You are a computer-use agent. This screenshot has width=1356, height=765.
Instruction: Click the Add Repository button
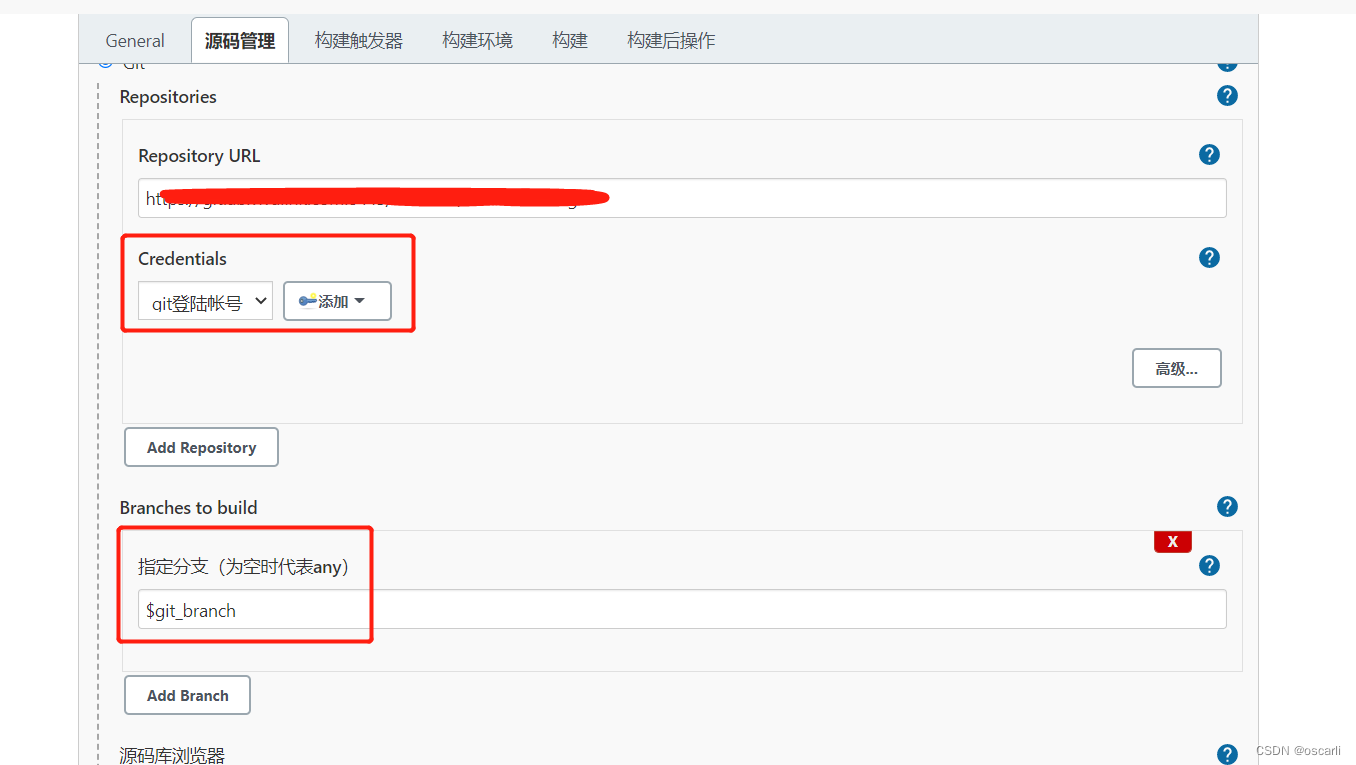click(x=200, y=447)
